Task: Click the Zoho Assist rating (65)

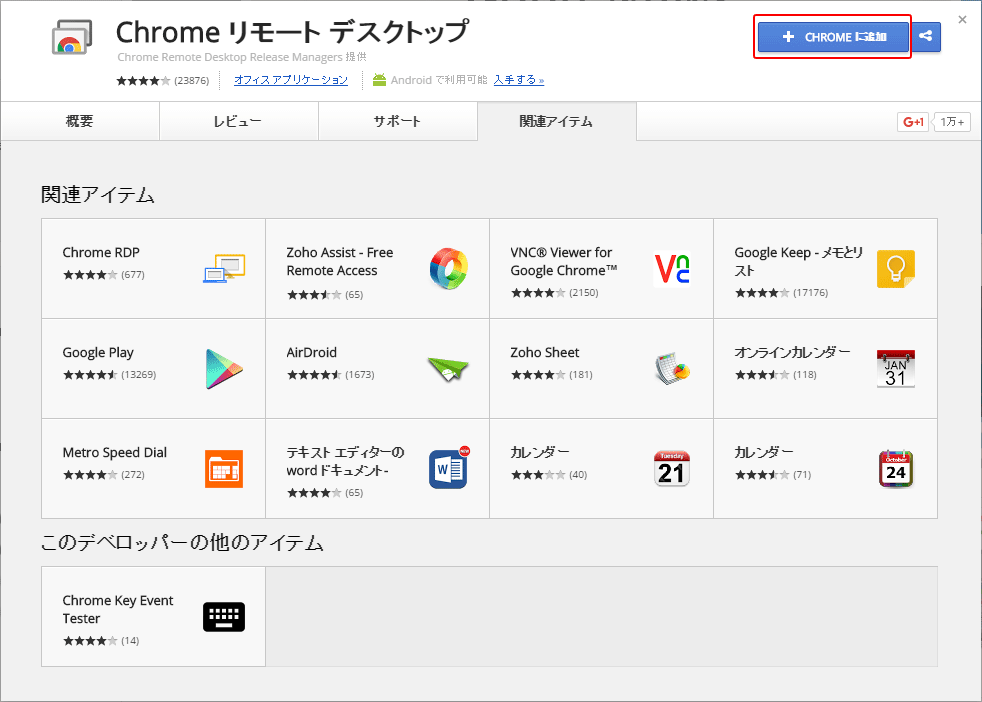Action: coord(324,294)
